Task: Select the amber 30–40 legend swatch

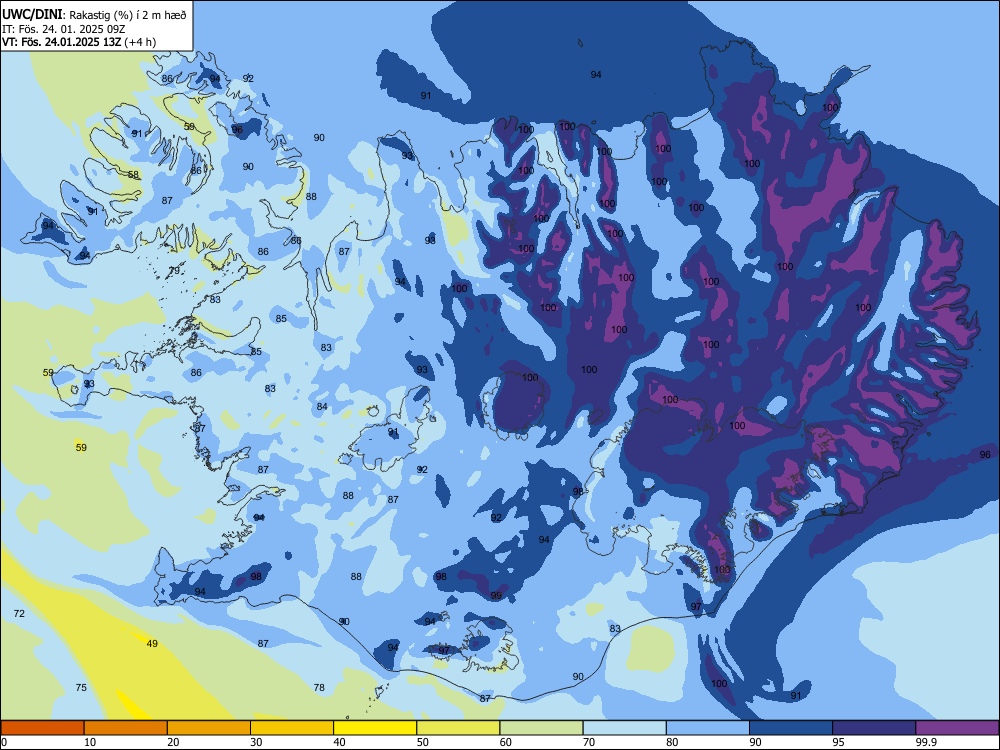Action: pos(292,728)
